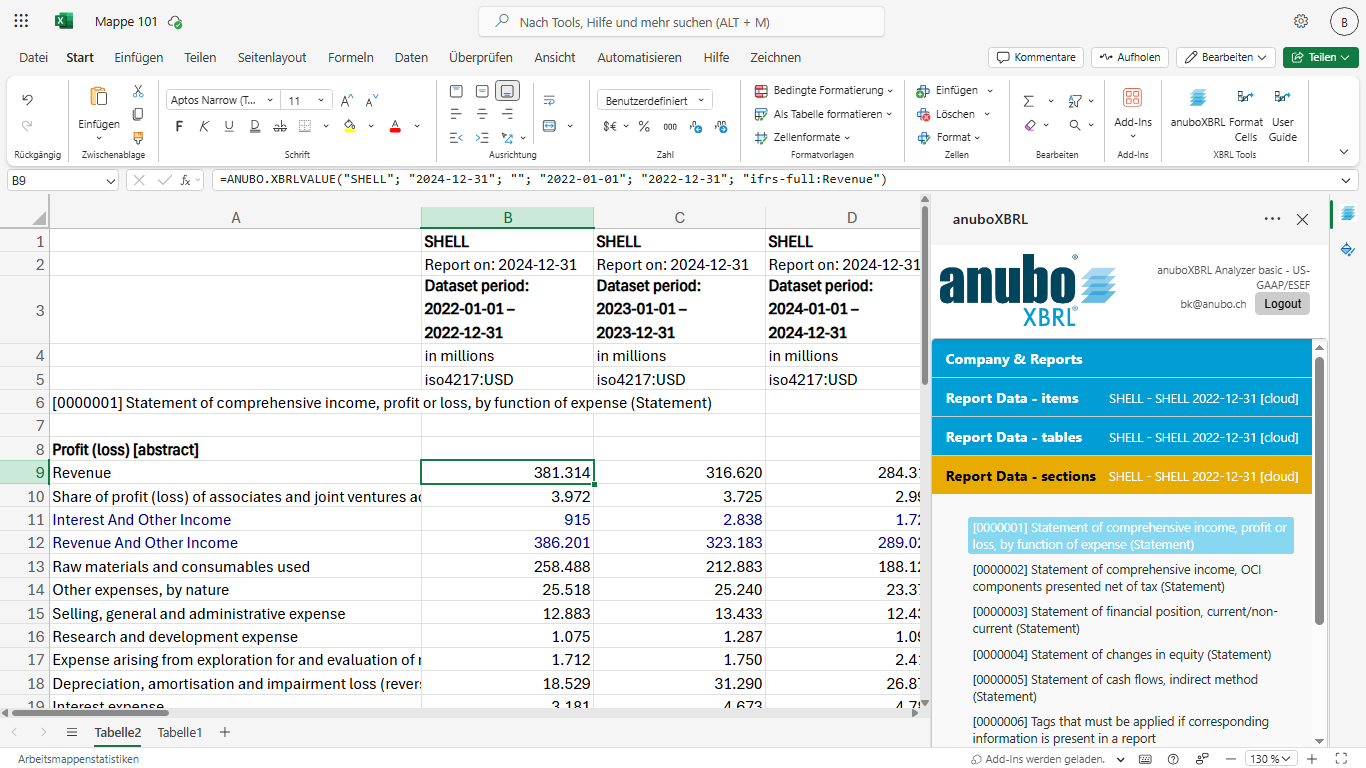Toggle bold formatting with F button

click(x=179, y=126)
